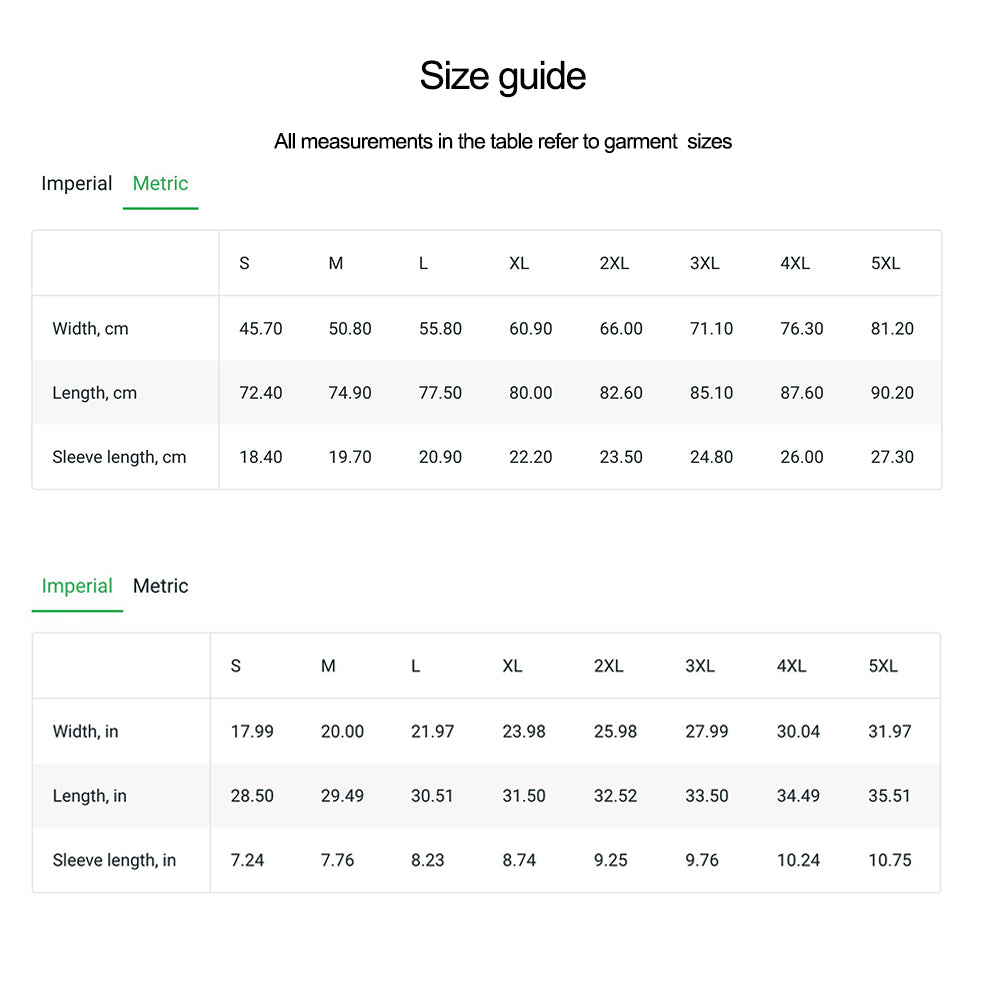This screenshot has width=1000, height=1000.
Task: Click the 27.30 sleeve length value
Action: (892, 457)
